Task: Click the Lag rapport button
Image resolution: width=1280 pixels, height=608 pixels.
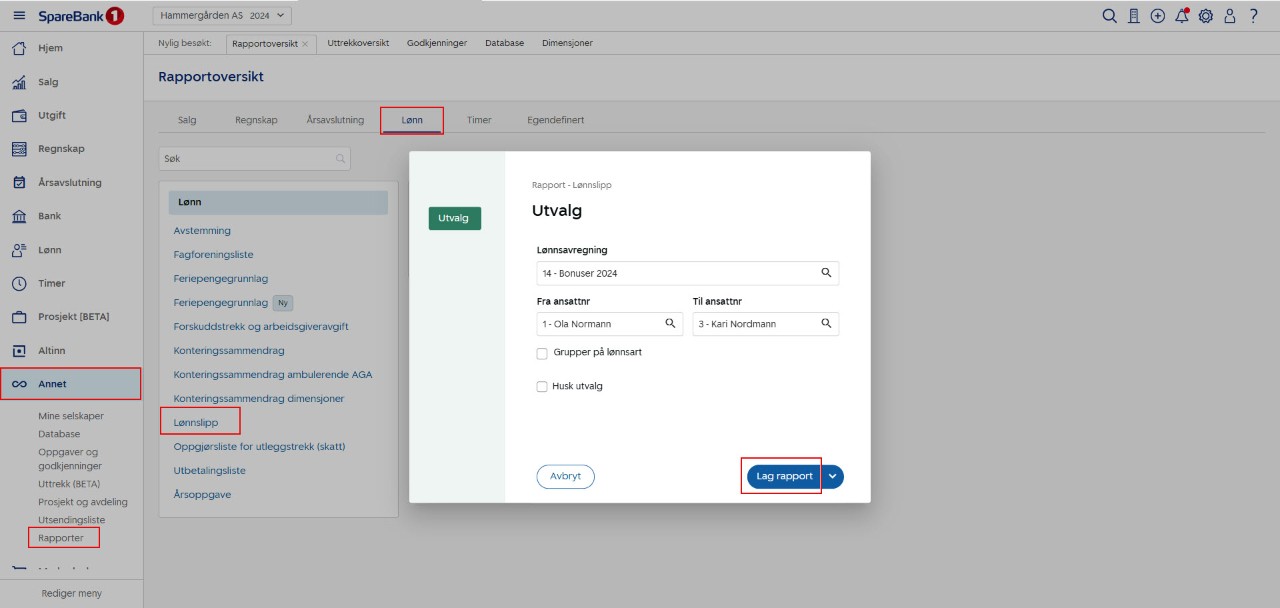Action: click(784, 477)
